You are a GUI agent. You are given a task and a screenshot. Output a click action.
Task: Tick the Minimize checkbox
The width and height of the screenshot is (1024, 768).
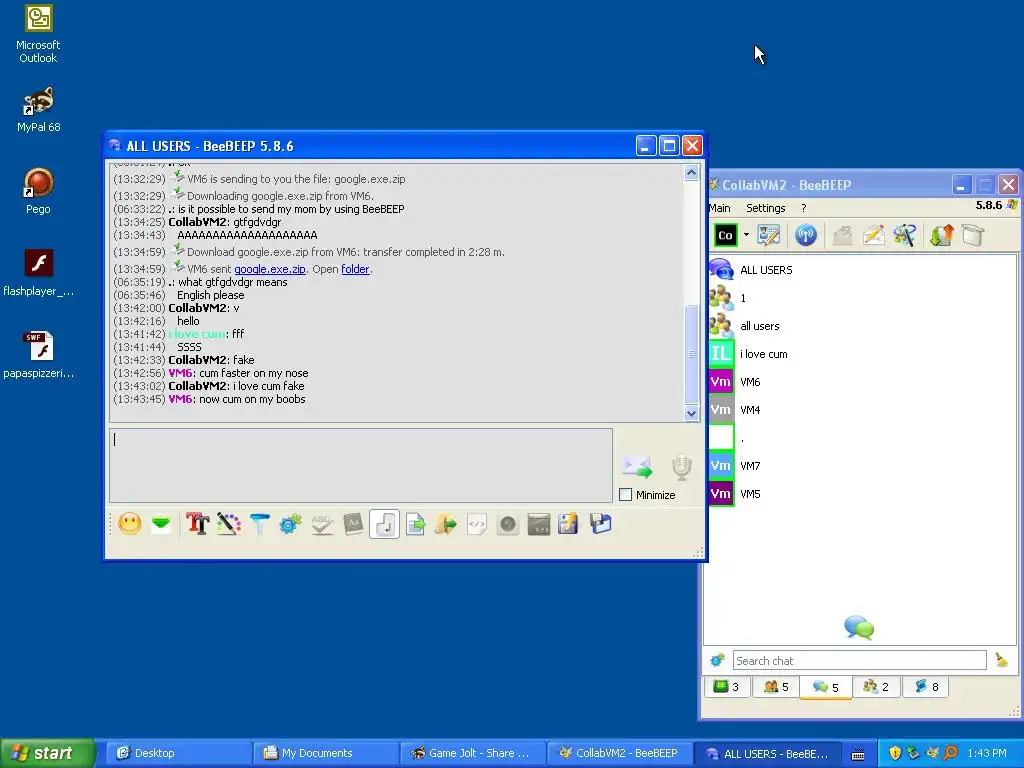tap(626, 495)
